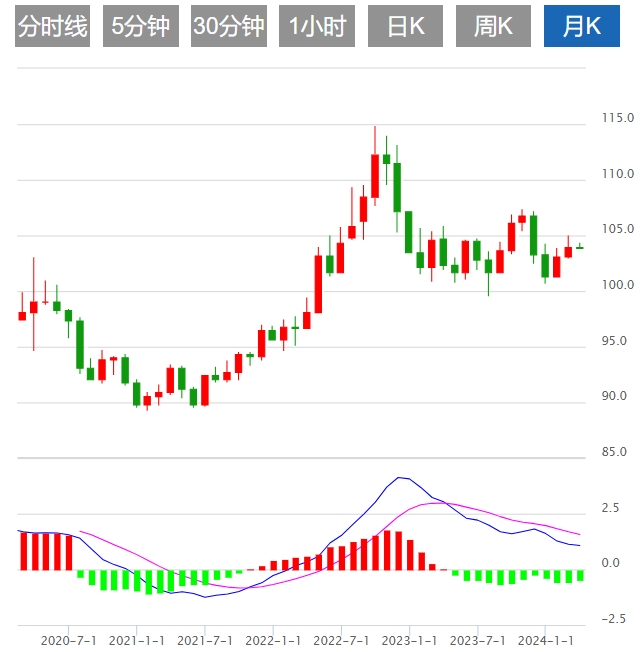
Task: Open the 30分钟 interval tab
Action: point(228,26)
